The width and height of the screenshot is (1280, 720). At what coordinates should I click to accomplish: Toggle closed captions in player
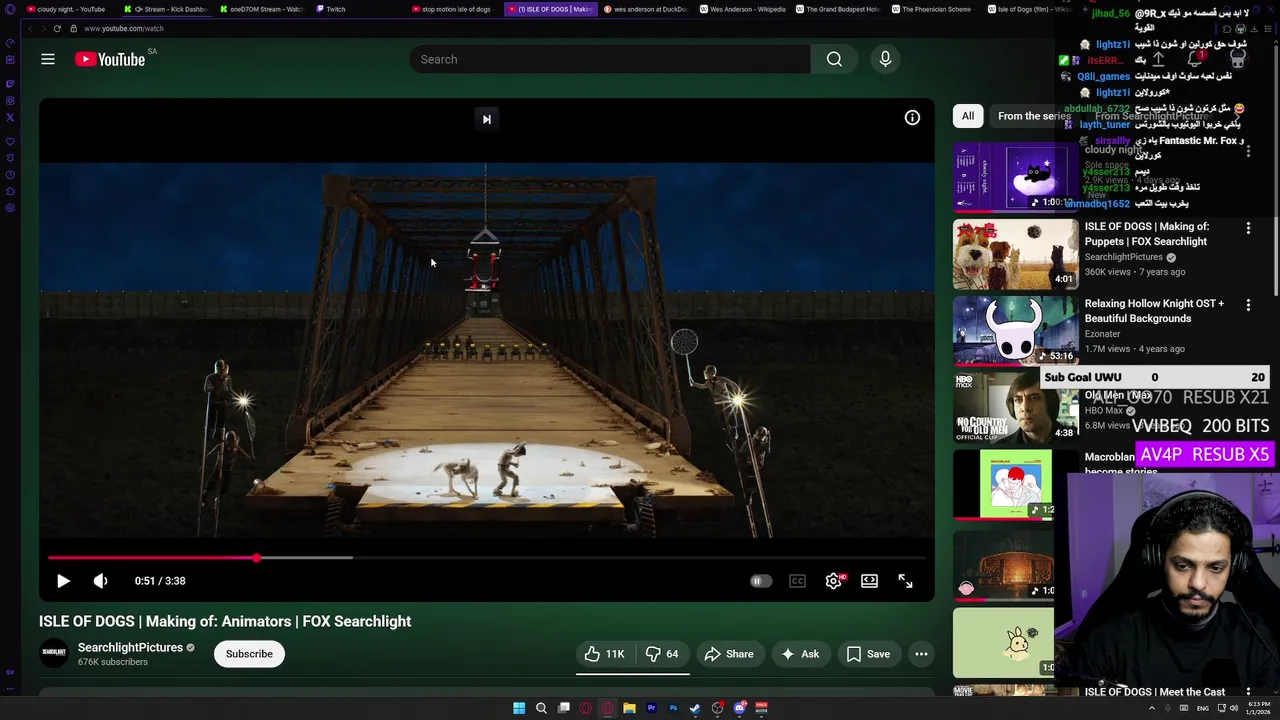click(x=797, y=581)
